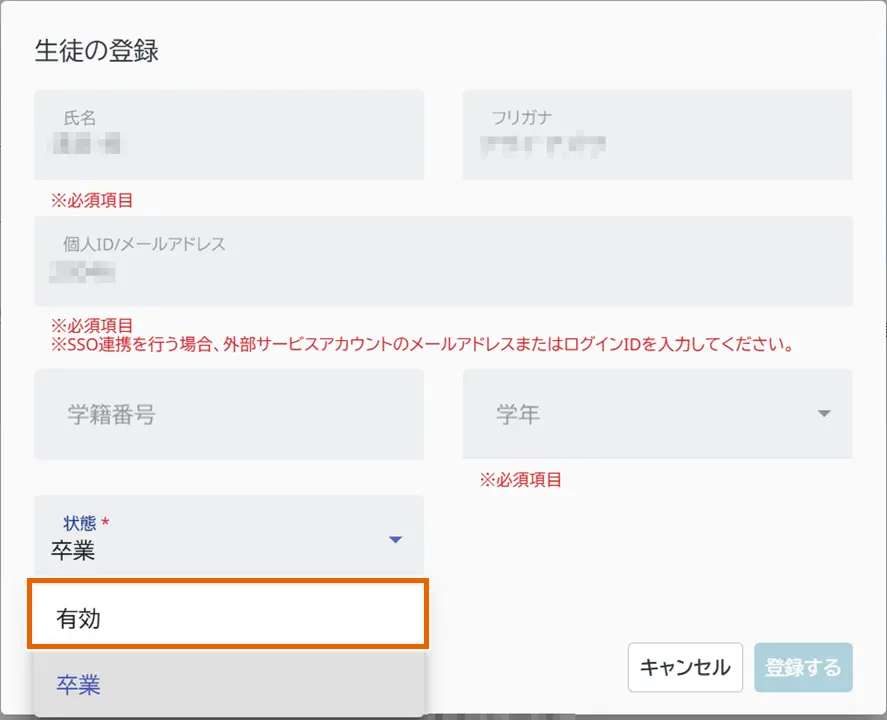Click the 氏名 field label

click(x=80, y=118)
